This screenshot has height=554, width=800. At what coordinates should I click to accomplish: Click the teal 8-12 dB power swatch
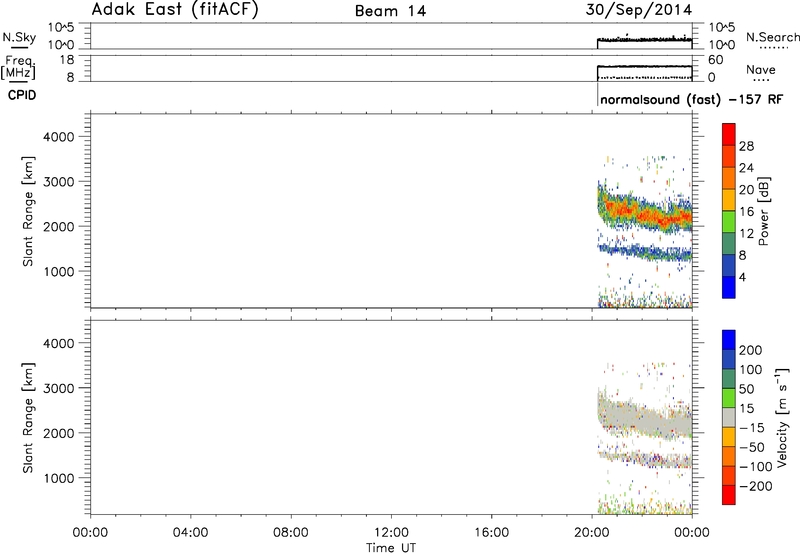tap(729, 244)
